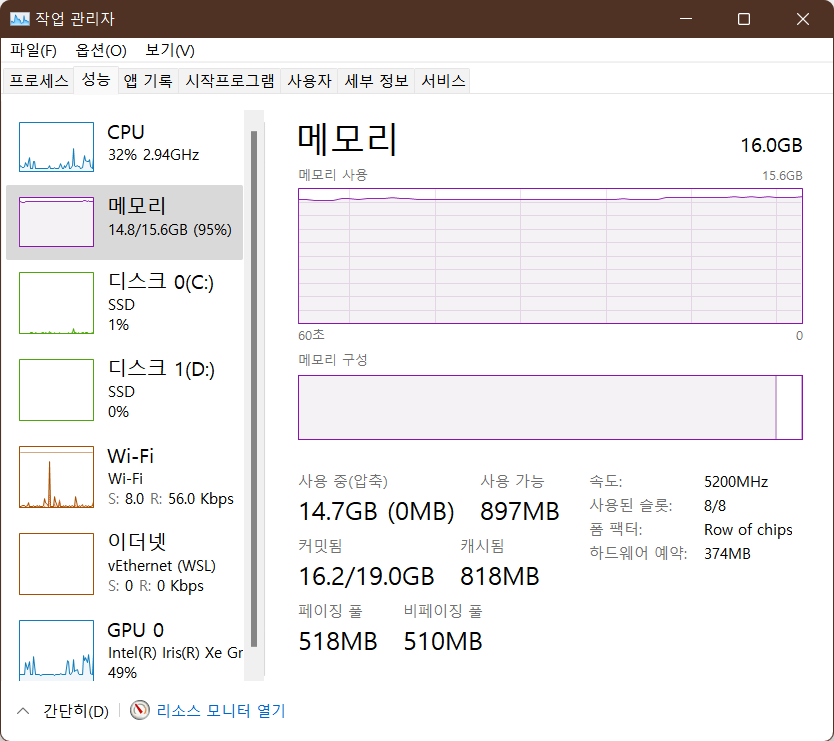834x741 pixels.
Task: Click the 5200MHz speed value
Action: tap(736, 482)
